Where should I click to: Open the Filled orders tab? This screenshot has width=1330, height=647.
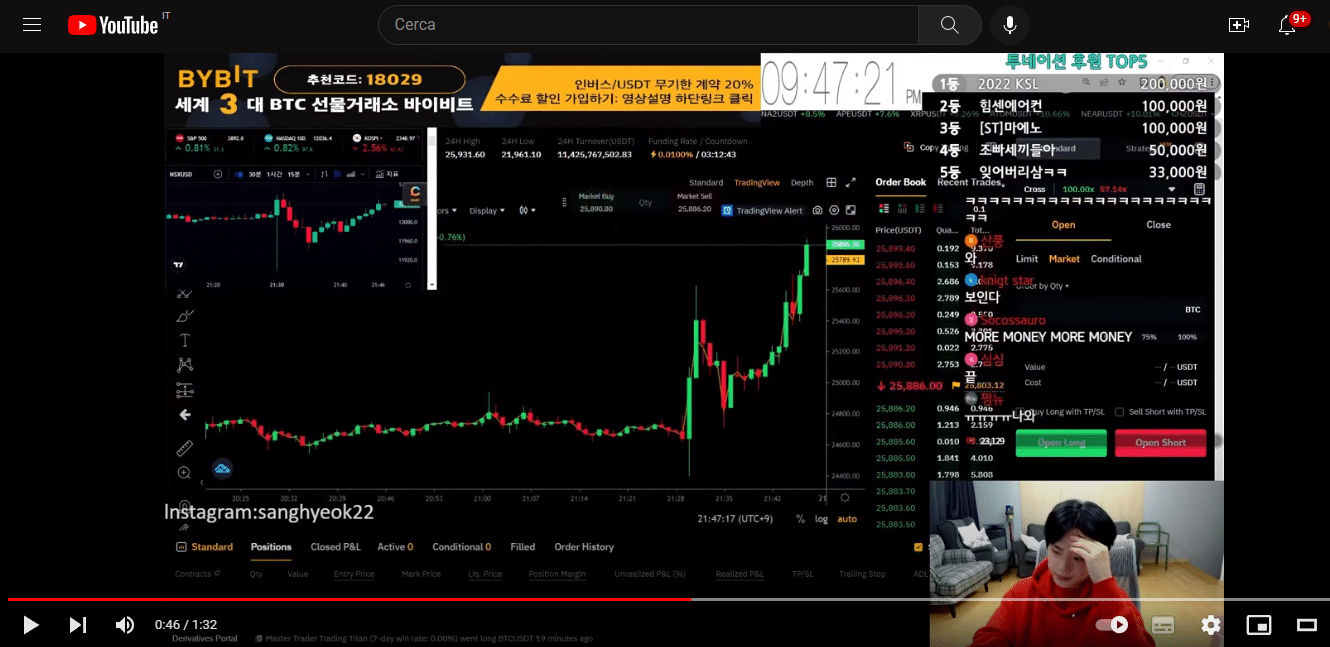point(523,547)
